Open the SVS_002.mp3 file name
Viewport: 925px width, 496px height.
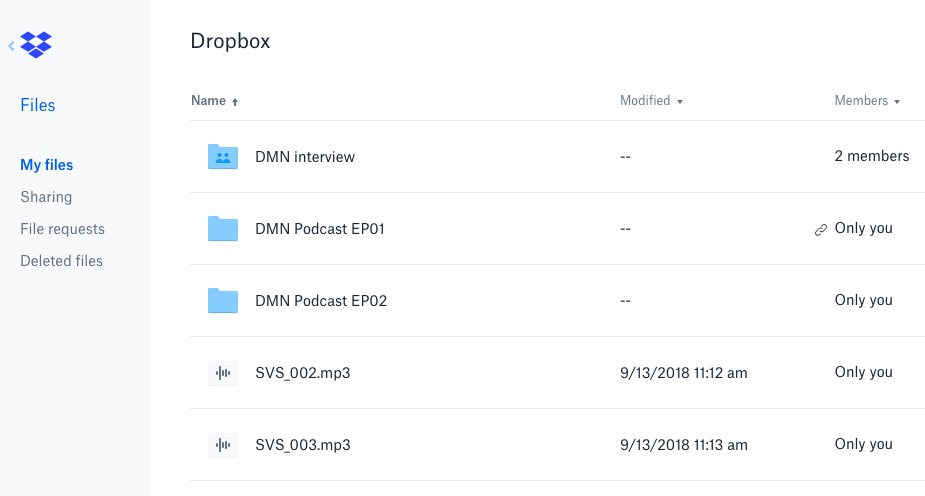[303, 373]
